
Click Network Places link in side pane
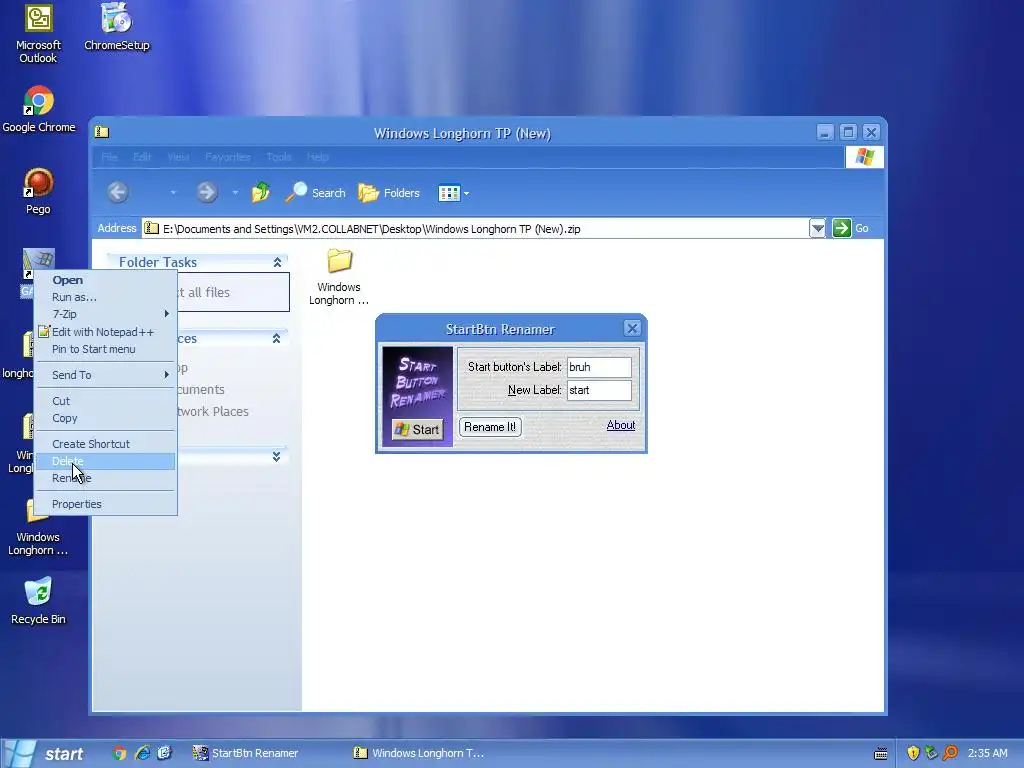[x=213, y=411]
